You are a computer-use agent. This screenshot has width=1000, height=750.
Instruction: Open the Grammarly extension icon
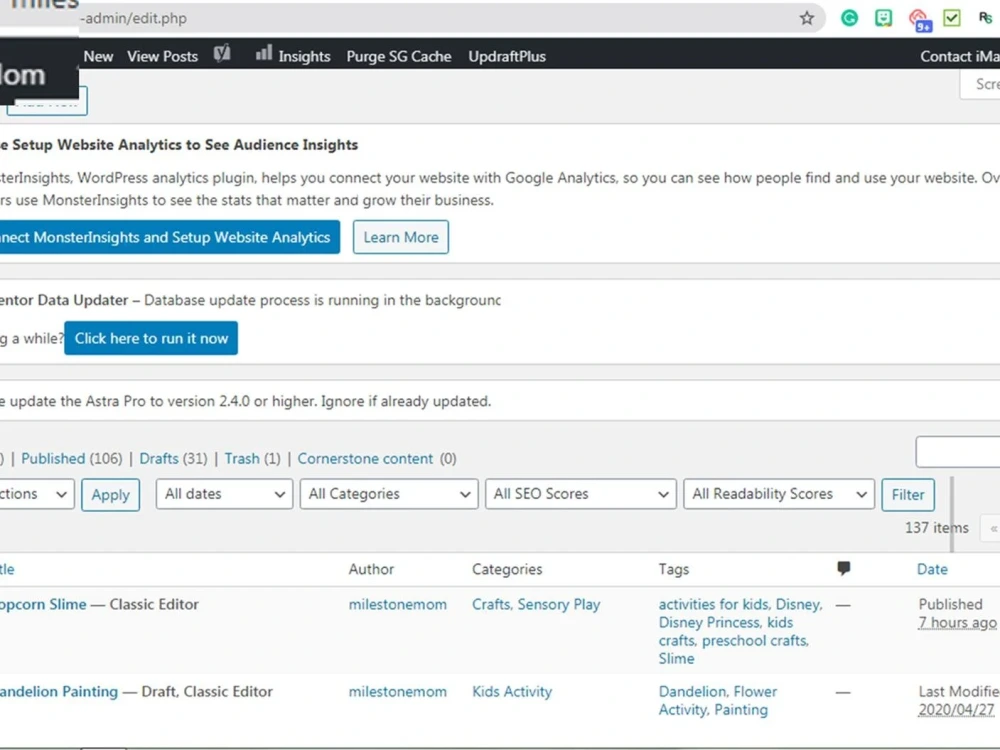point(849,18)
